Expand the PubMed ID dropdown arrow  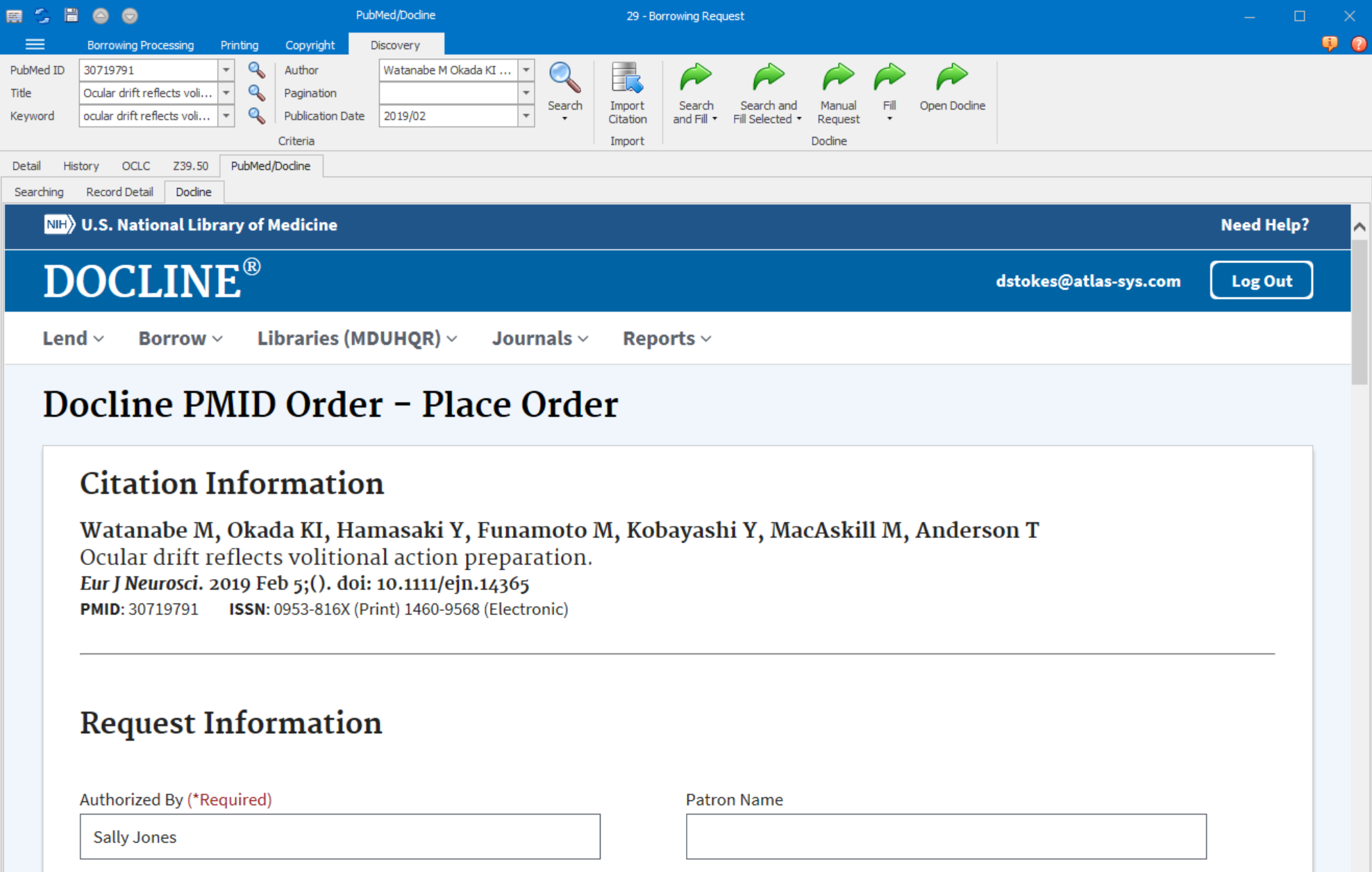point(226,69)
